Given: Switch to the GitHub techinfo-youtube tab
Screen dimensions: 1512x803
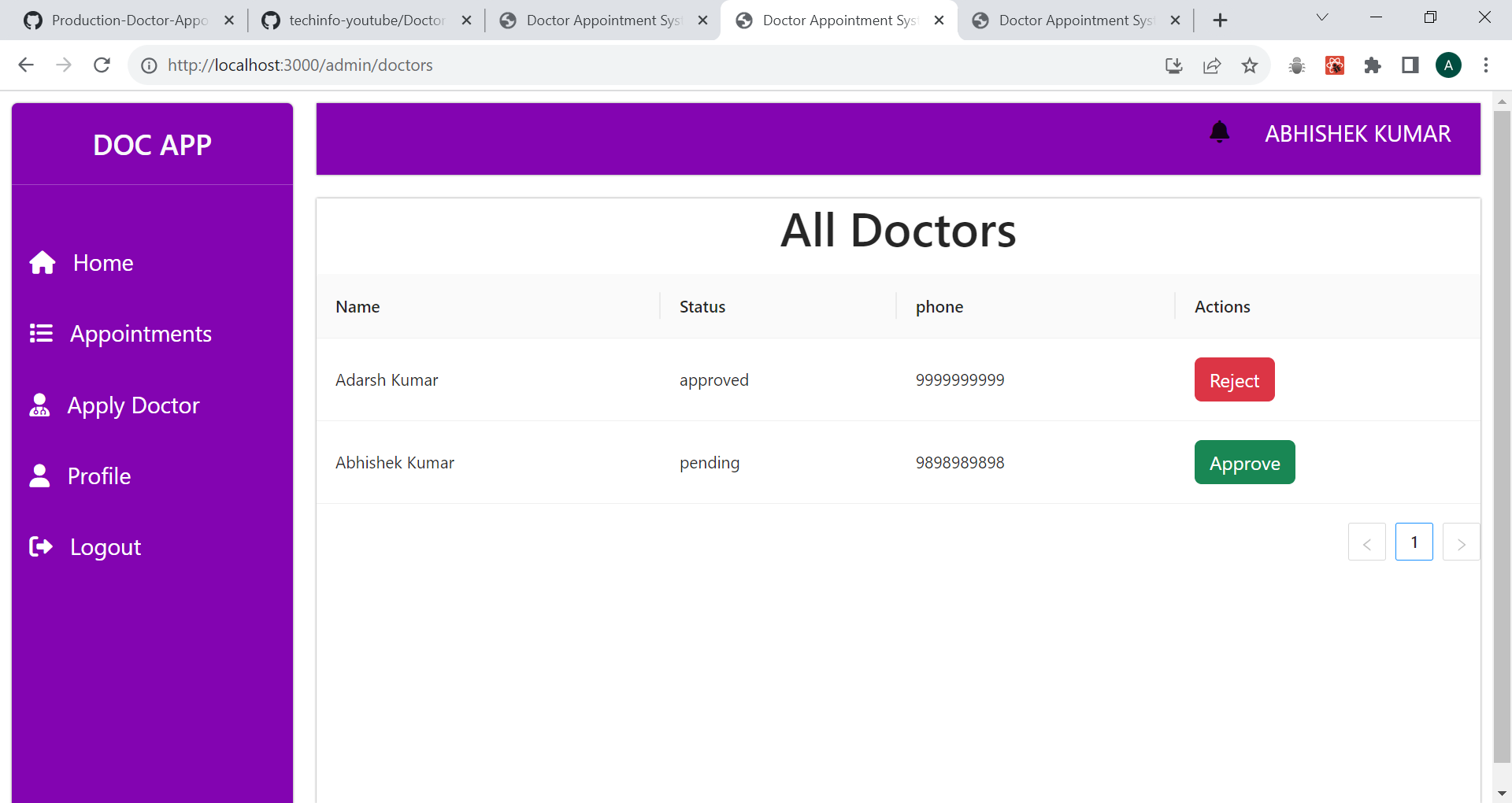Looking at the screenshot, I should click(x=362, y=20).
